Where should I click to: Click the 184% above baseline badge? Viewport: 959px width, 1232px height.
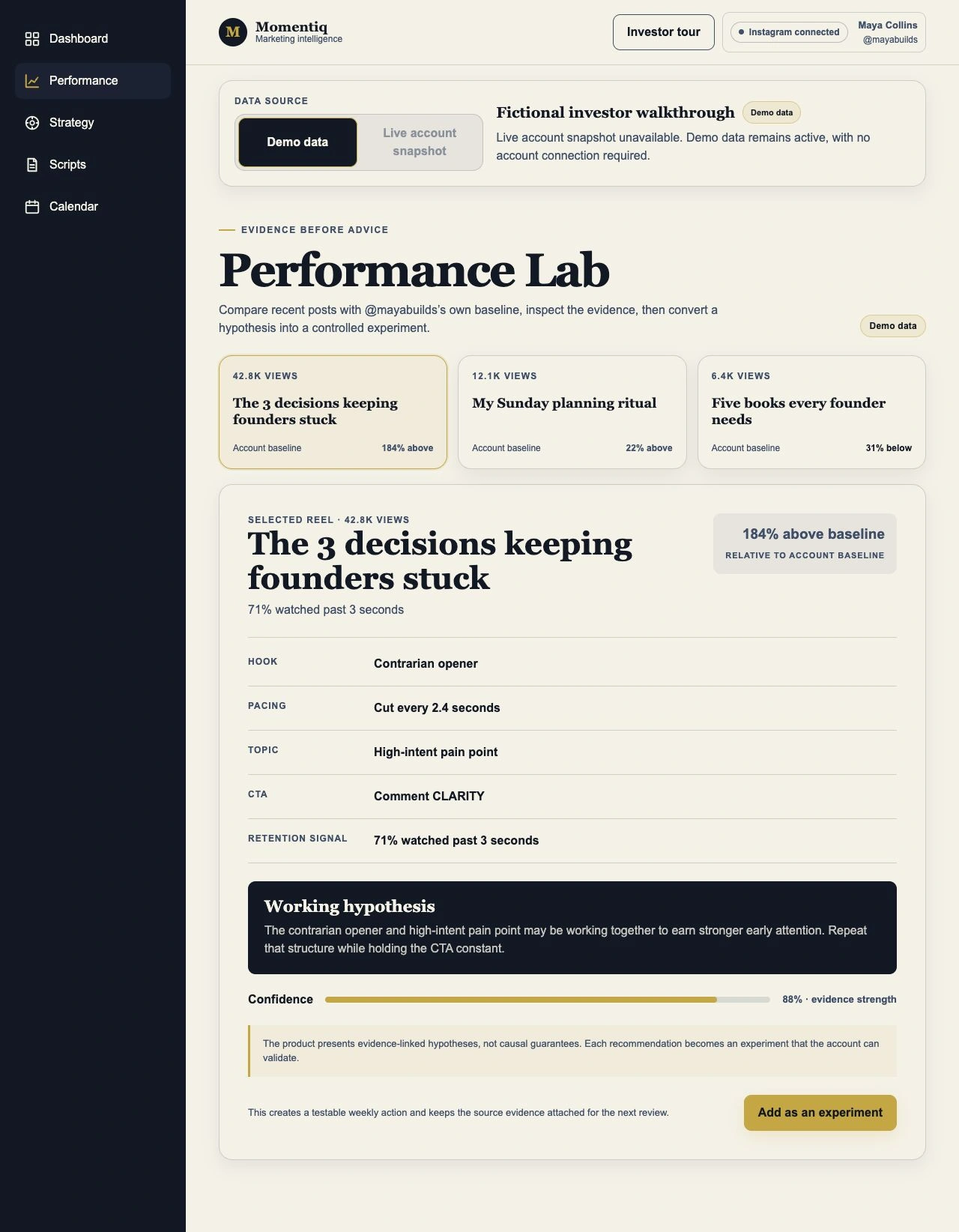click(805, 544)
